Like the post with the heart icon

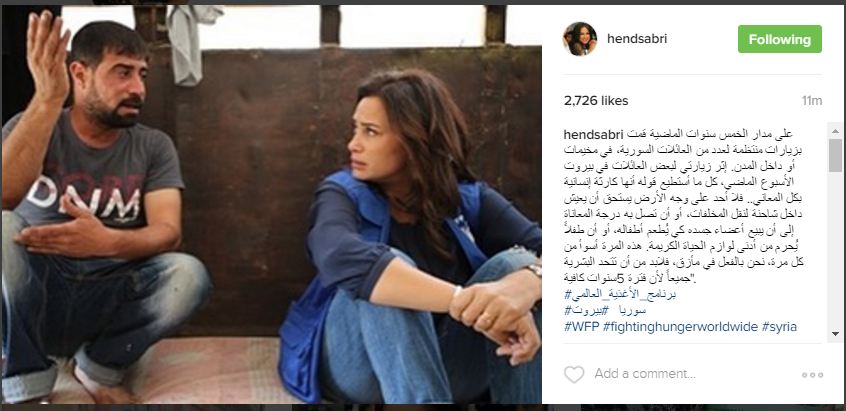point(574,374)
